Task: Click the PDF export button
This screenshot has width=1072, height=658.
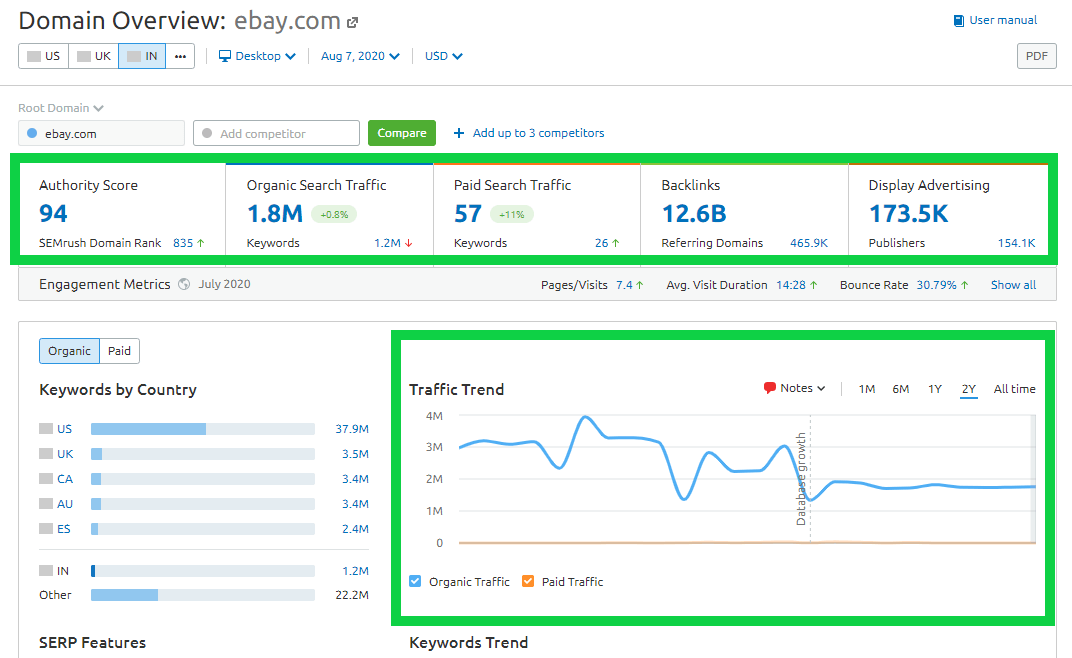Action: (x=1036, y=56)
